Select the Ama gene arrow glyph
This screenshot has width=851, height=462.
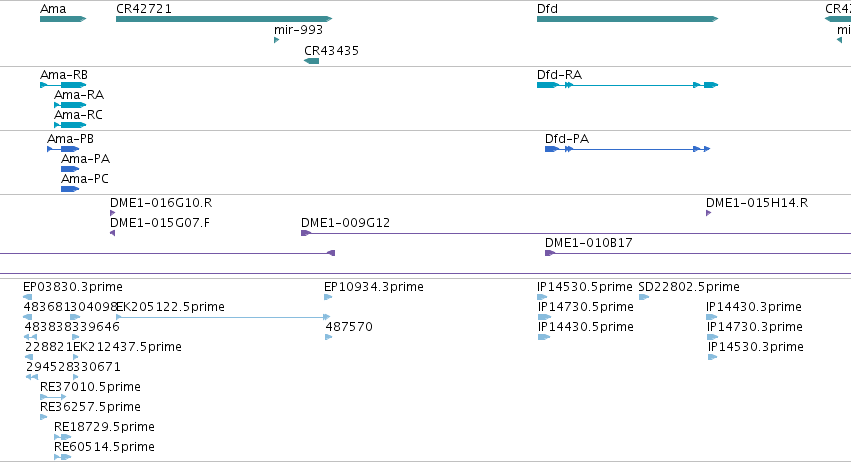coord(63,19)
